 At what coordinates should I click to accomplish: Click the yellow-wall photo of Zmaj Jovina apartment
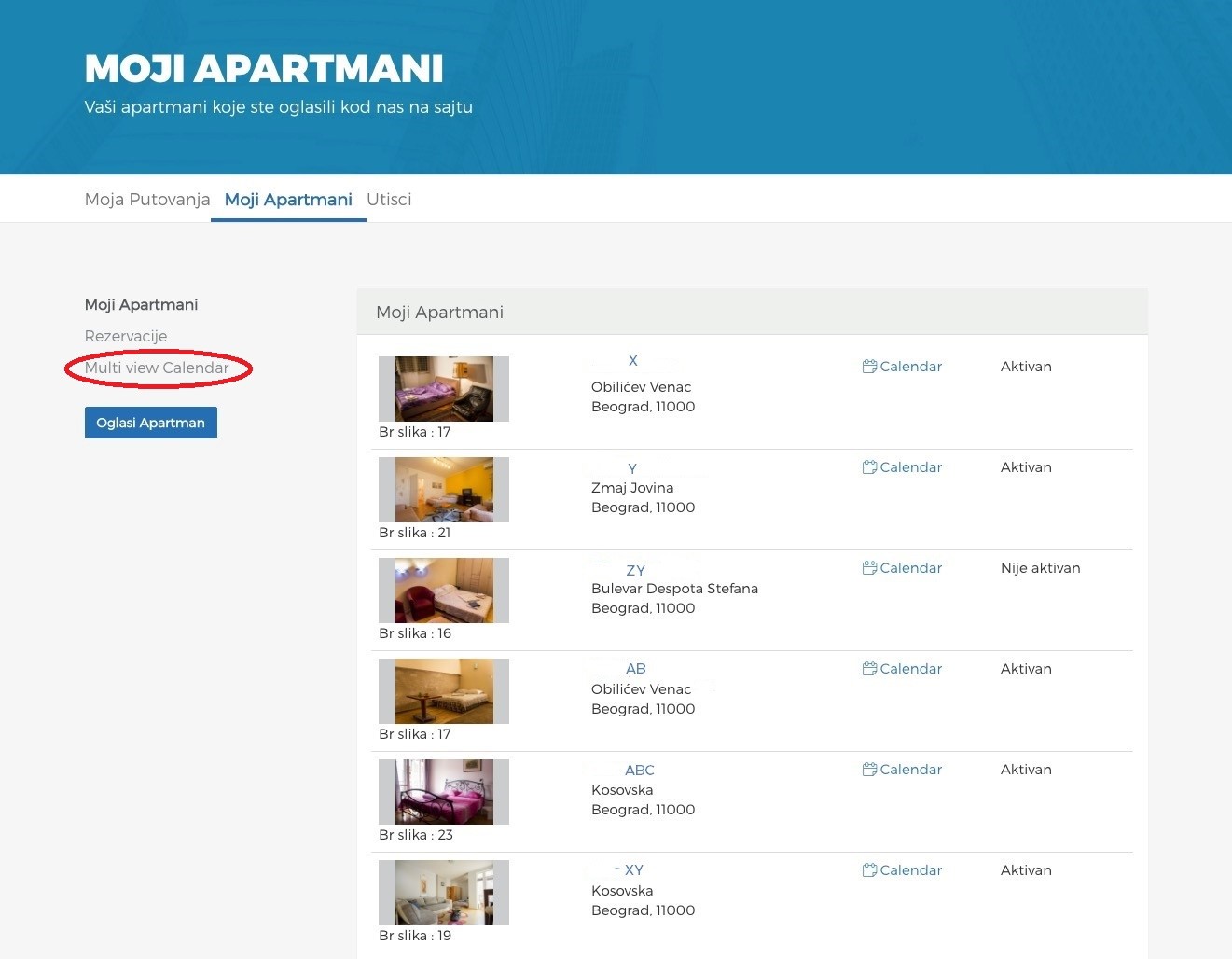coord(444,490)
